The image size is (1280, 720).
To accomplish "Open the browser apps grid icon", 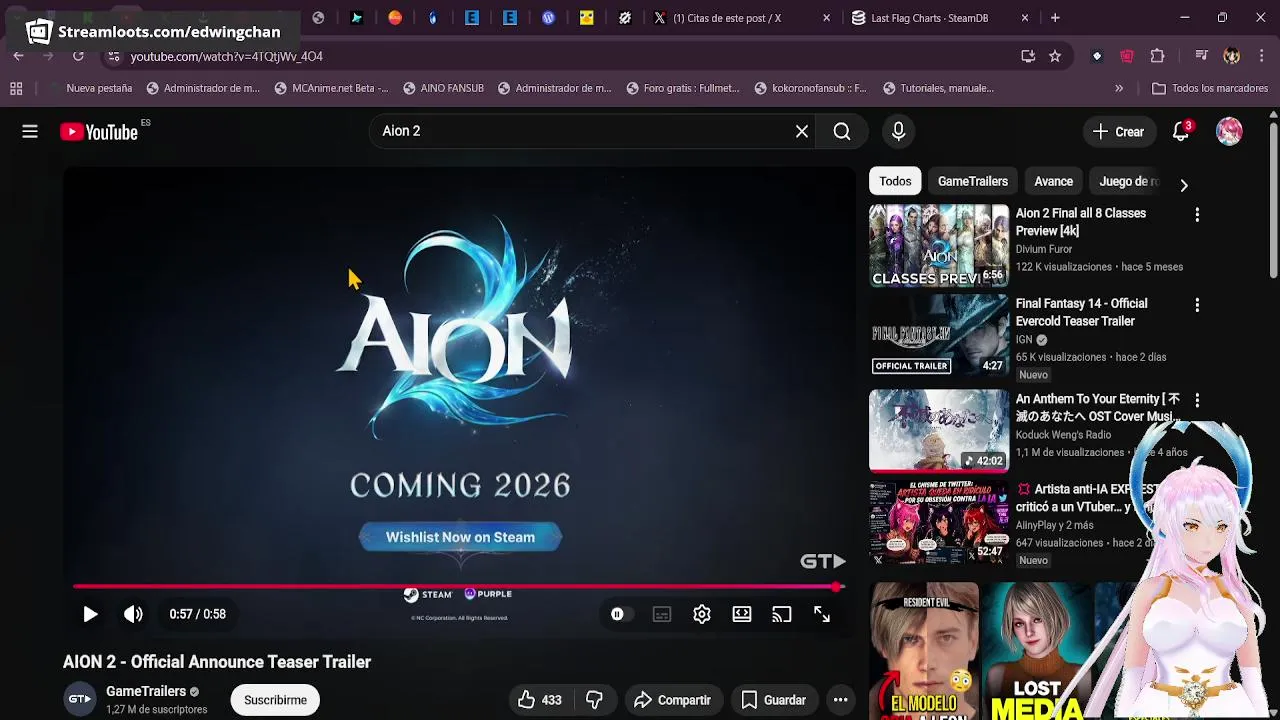I will [x=16, y=88].
